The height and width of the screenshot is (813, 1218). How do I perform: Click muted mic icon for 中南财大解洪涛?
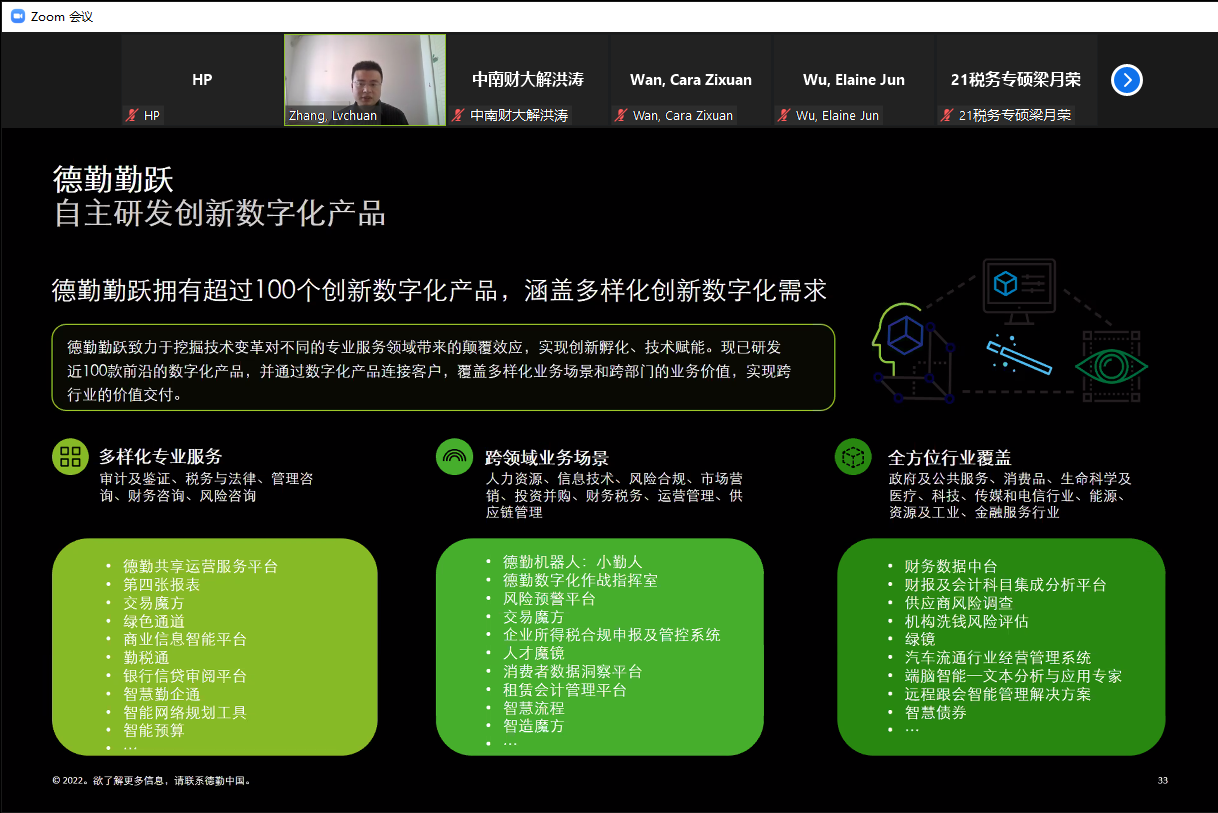(458, 116)
